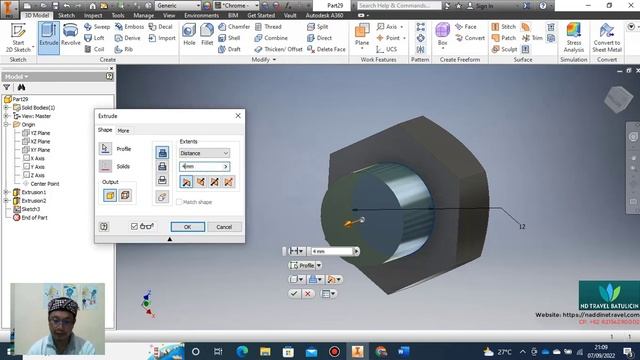Select the Revolve tool
The image size is (640, 360).
(71, 35)
